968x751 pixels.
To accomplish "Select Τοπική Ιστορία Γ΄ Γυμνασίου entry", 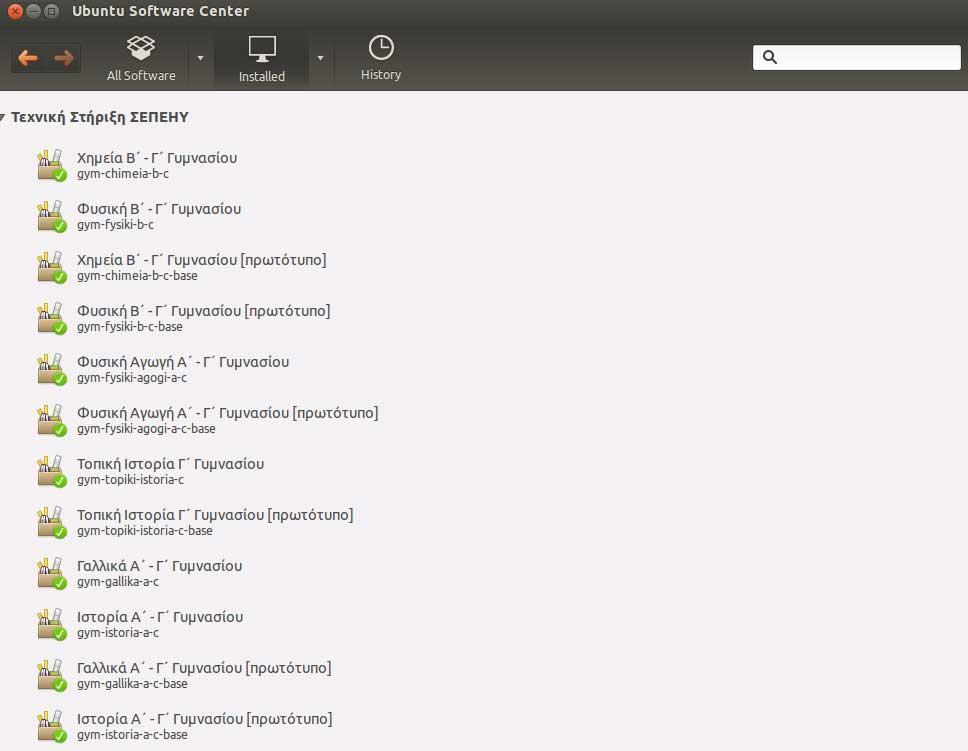I will (x=170, y=464).
